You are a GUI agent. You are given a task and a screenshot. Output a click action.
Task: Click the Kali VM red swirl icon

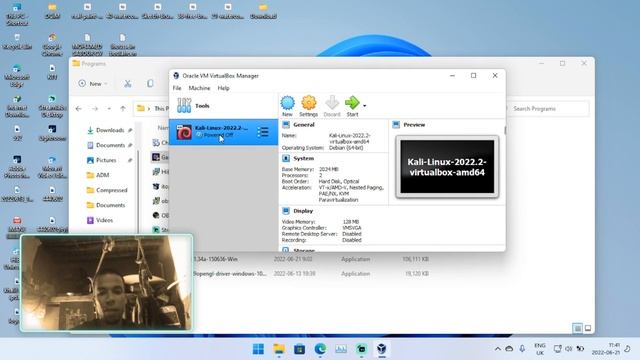[184, 132]
